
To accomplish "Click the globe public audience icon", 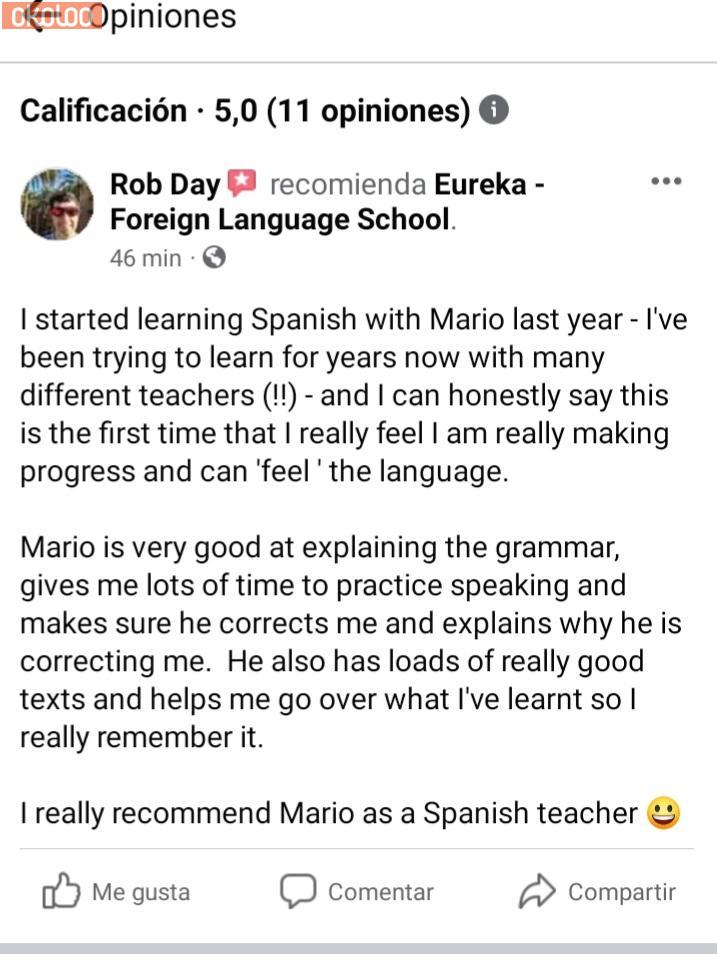I will [214, 258].
